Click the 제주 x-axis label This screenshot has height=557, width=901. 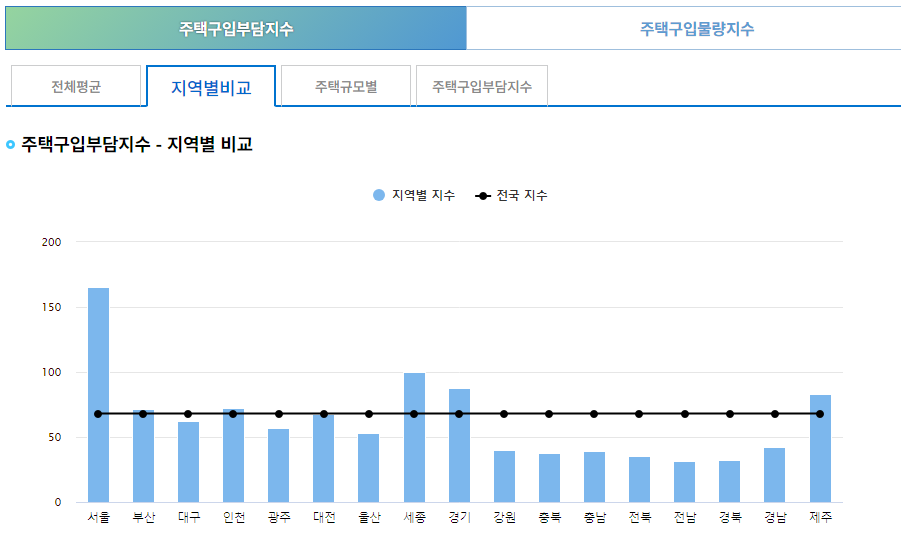pyautogui.click(x=820, y=517)
